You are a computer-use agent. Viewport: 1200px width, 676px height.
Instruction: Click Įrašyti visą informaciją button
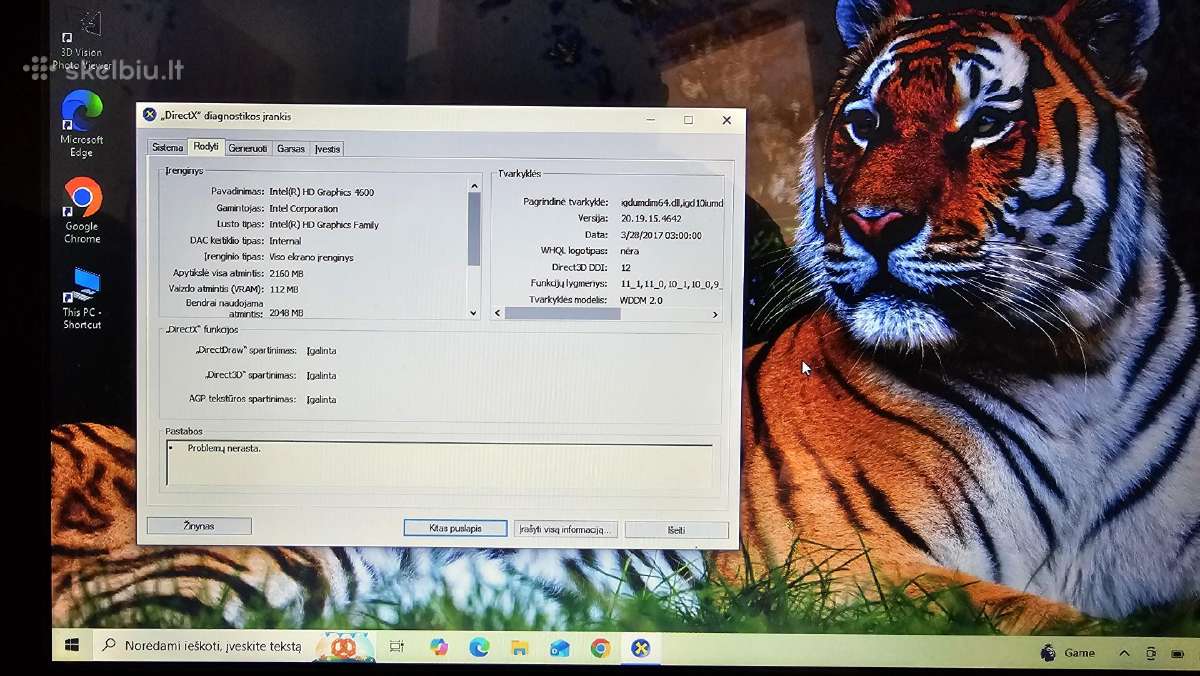(x=565, y=529)
